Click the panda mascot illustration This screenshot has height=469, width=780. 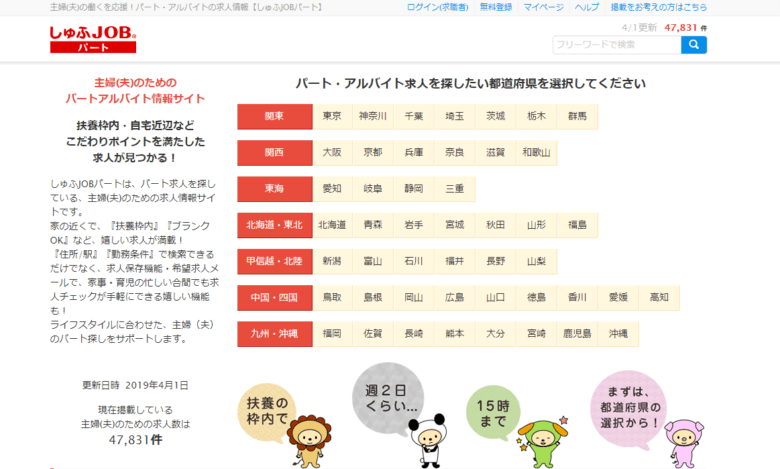pyautogui.click(x=428, y=440)
